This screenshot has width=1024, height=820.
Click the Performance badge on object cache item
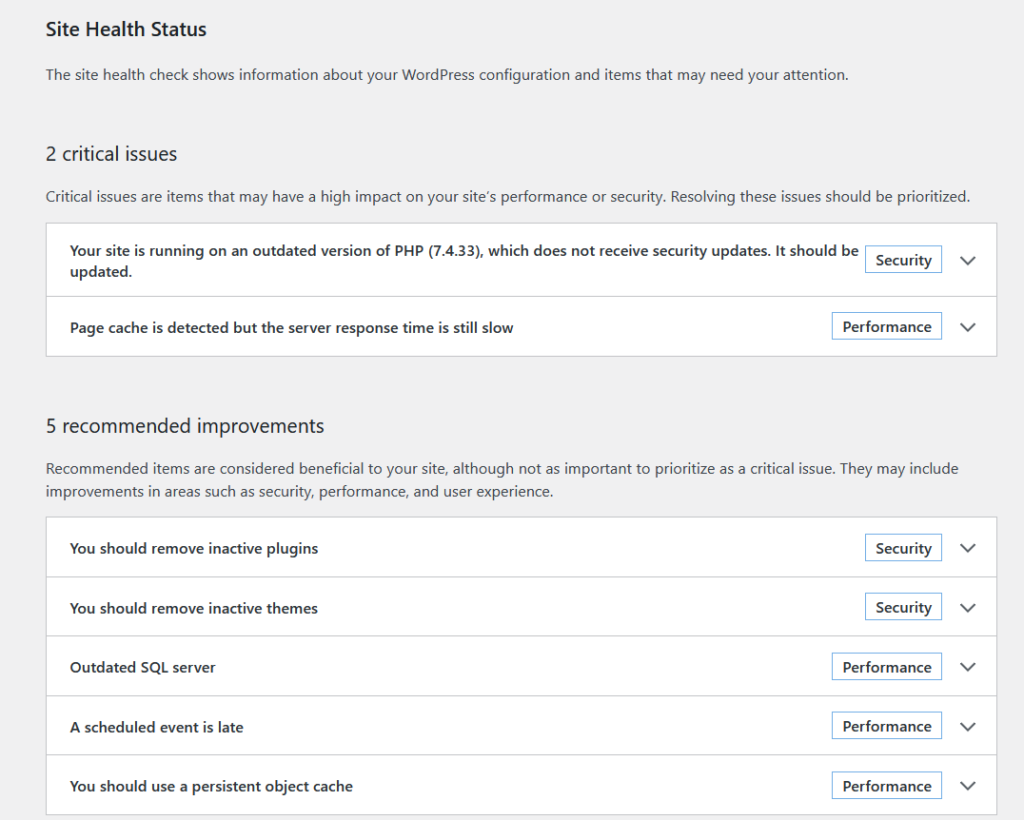point(886,785)
